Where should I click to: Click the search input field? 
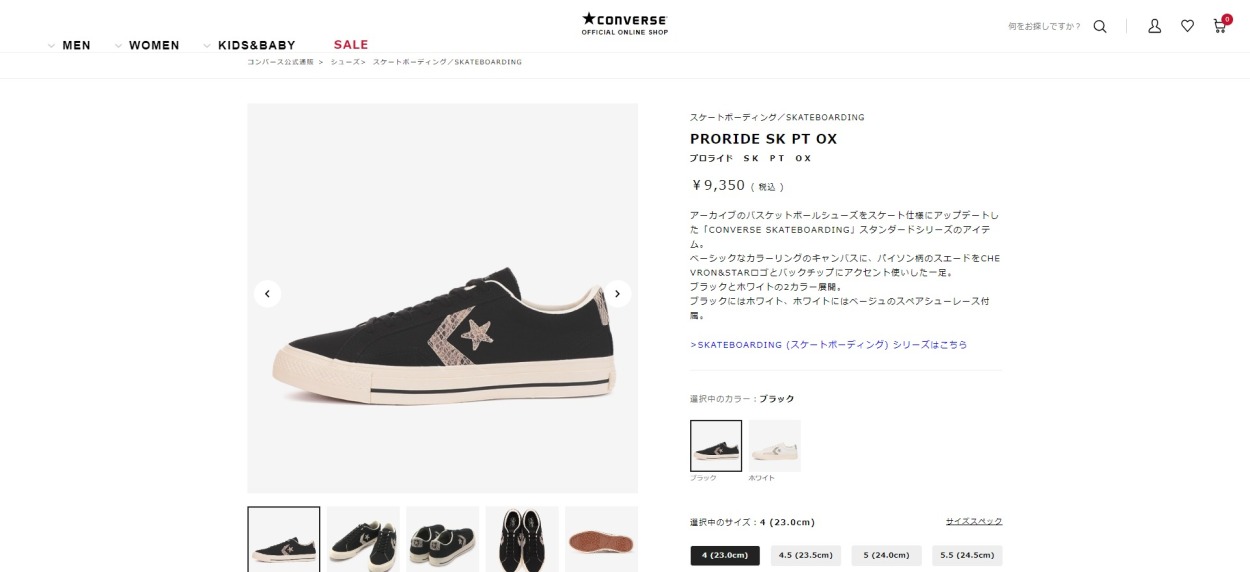(x=1044, y=26)
